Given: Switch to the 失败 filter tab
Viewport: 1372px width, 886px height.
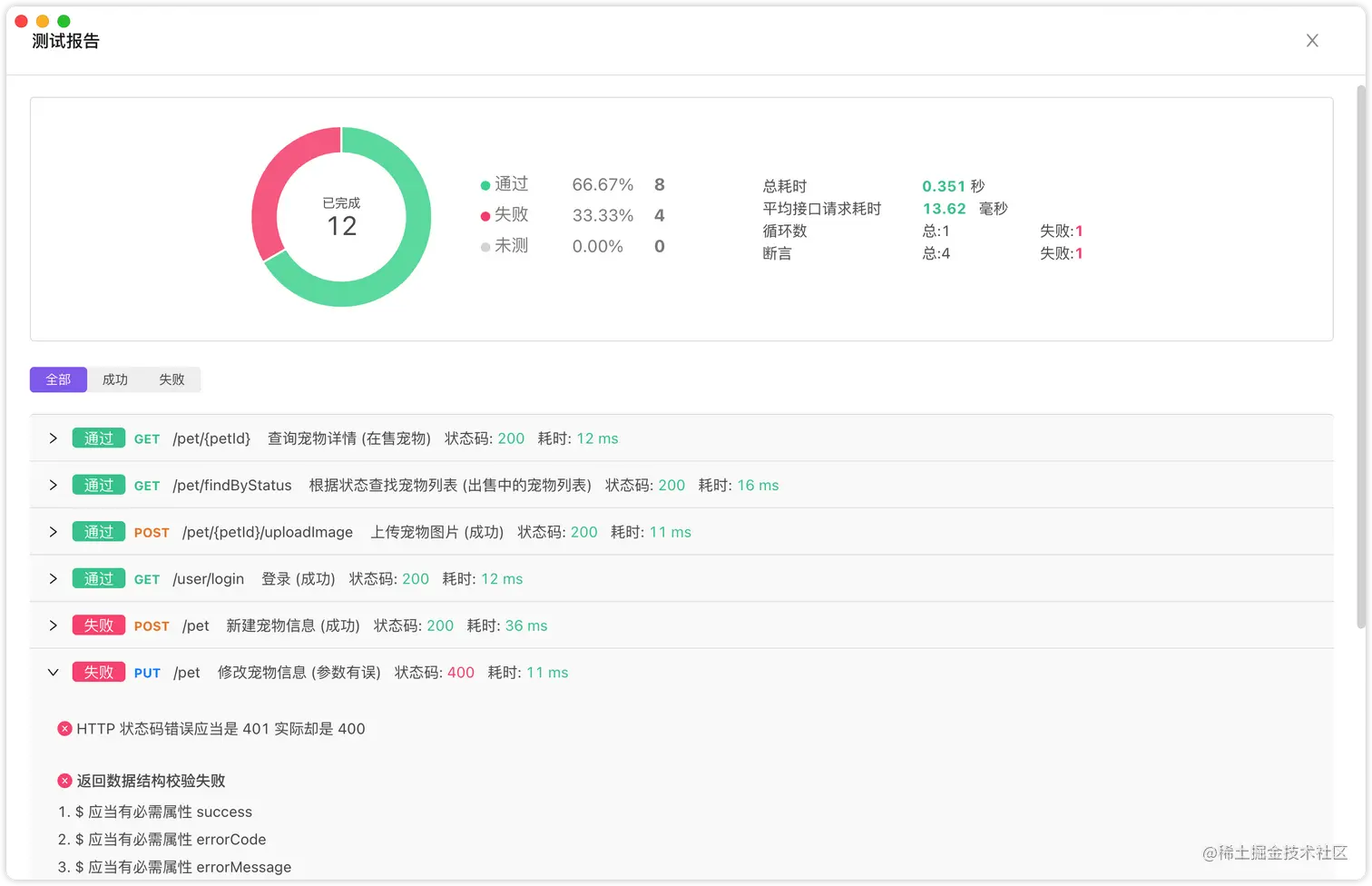Looking at the screenshot, I should 172,379.
